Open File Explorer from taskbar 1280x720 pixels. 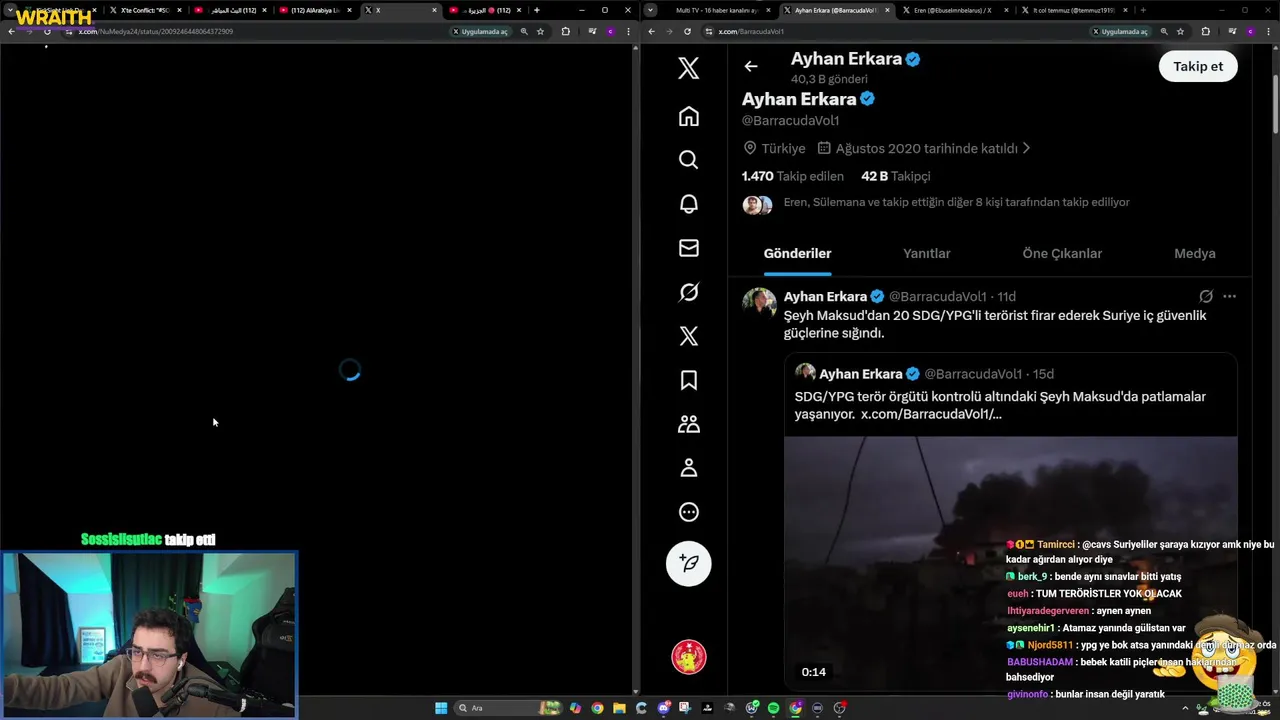(x=619, y=708)
